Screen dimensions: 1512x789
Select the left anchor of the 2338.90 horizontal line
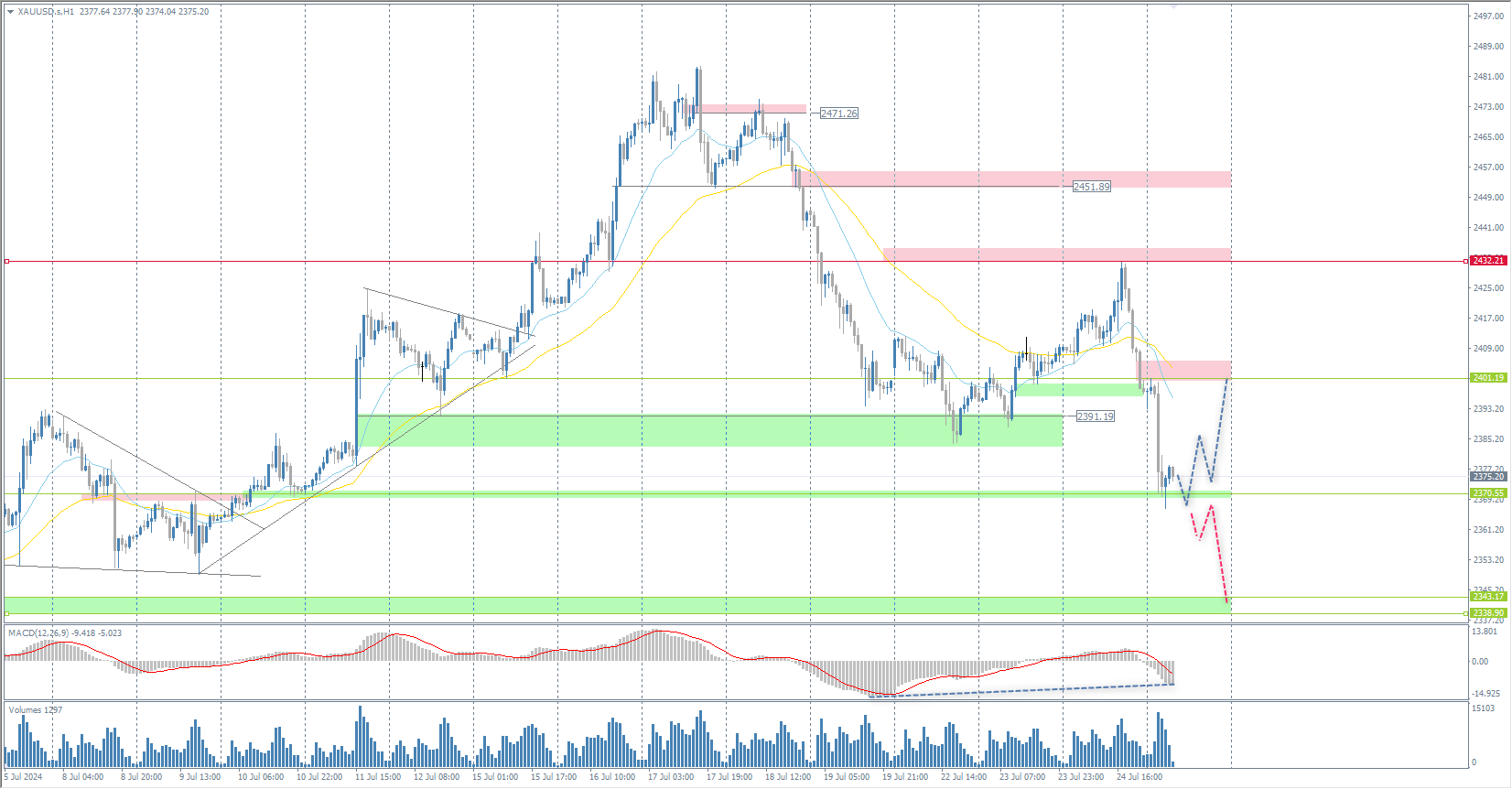6,613
